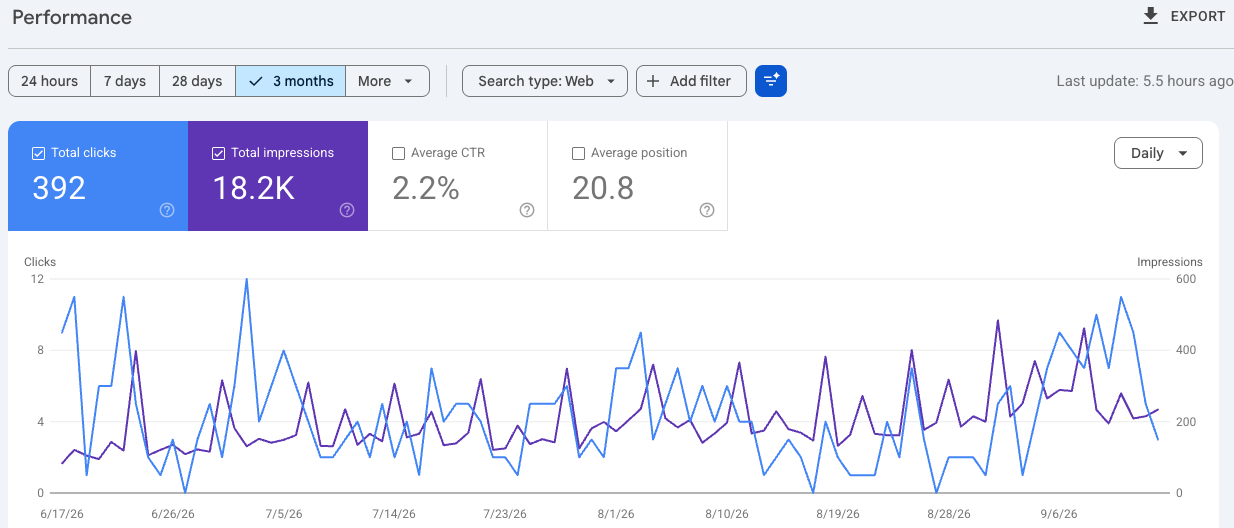Click the 20.8 average position value
This screenshot has width=1234, height=528.
click(603, 188)
